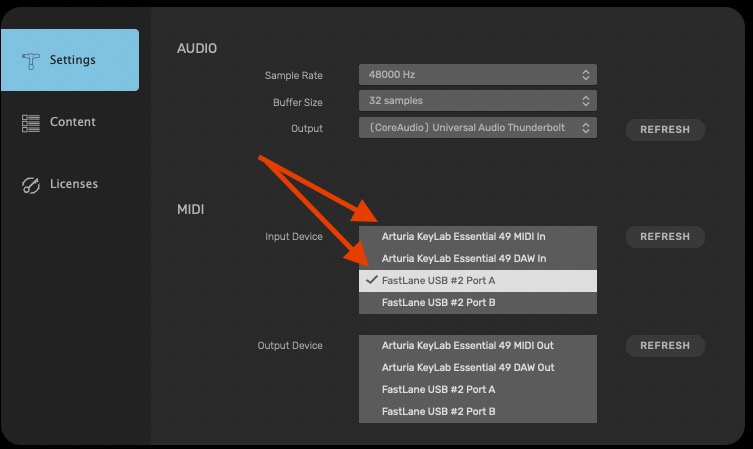Viewport: 753px width, 449px height.
Task: Refresh the MIDI input device list
Action: (x=665, y=237)
